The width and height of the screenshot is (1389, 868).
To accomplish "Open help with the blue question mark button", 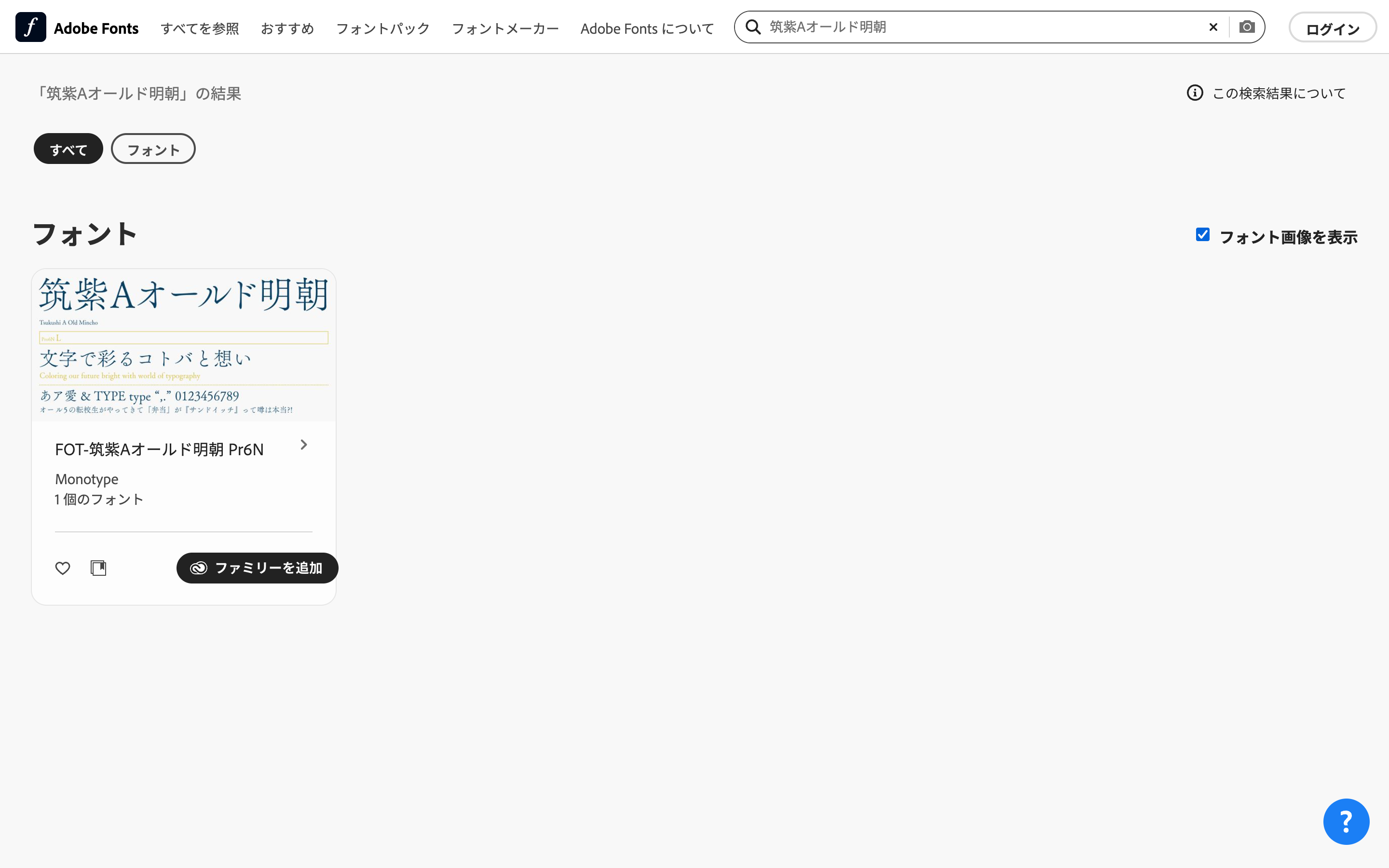I will [x=1346, y=822].
